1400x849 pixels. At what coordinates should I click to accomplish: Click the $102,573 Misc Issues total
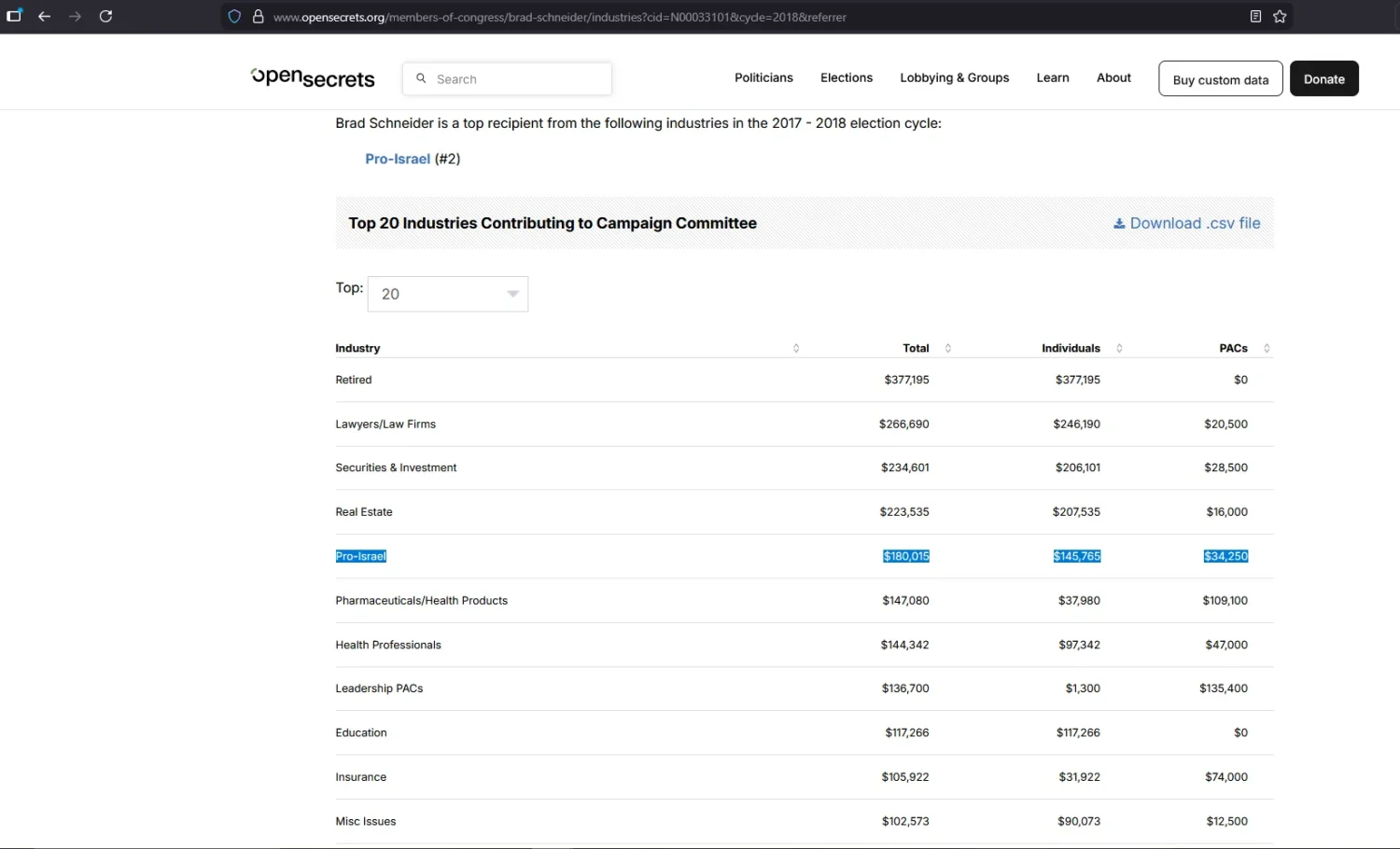(x=905, y=822)
